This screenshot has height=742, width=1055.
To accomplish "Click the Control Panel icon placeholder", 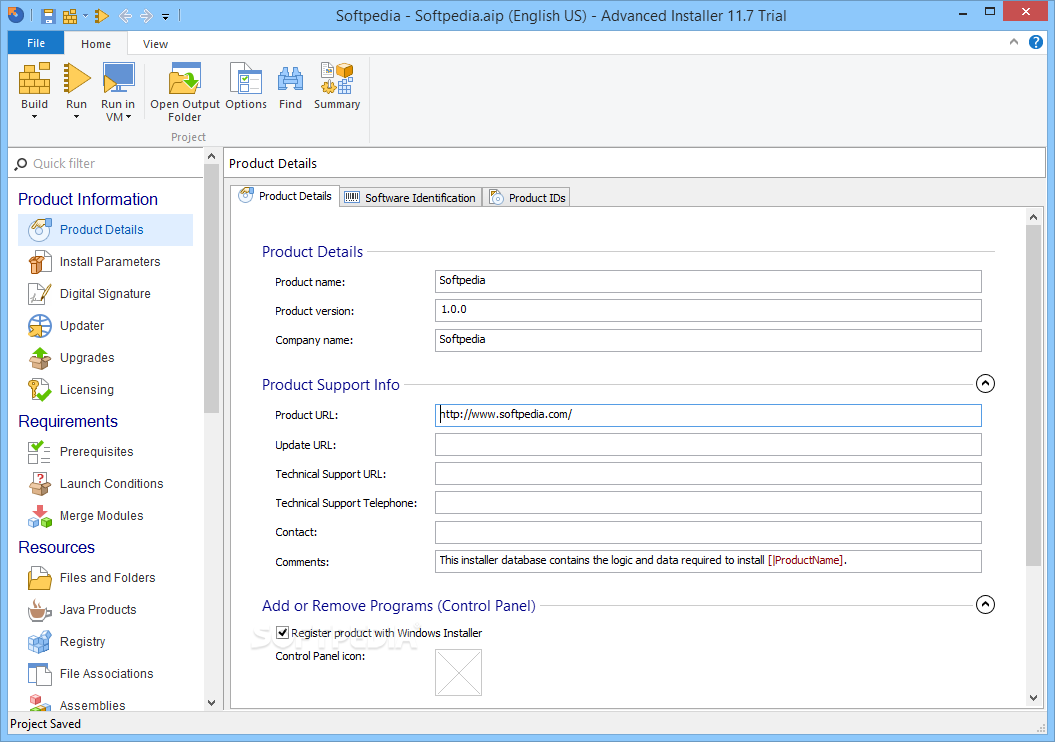I will pyautogui.click(x=458, y=672).
